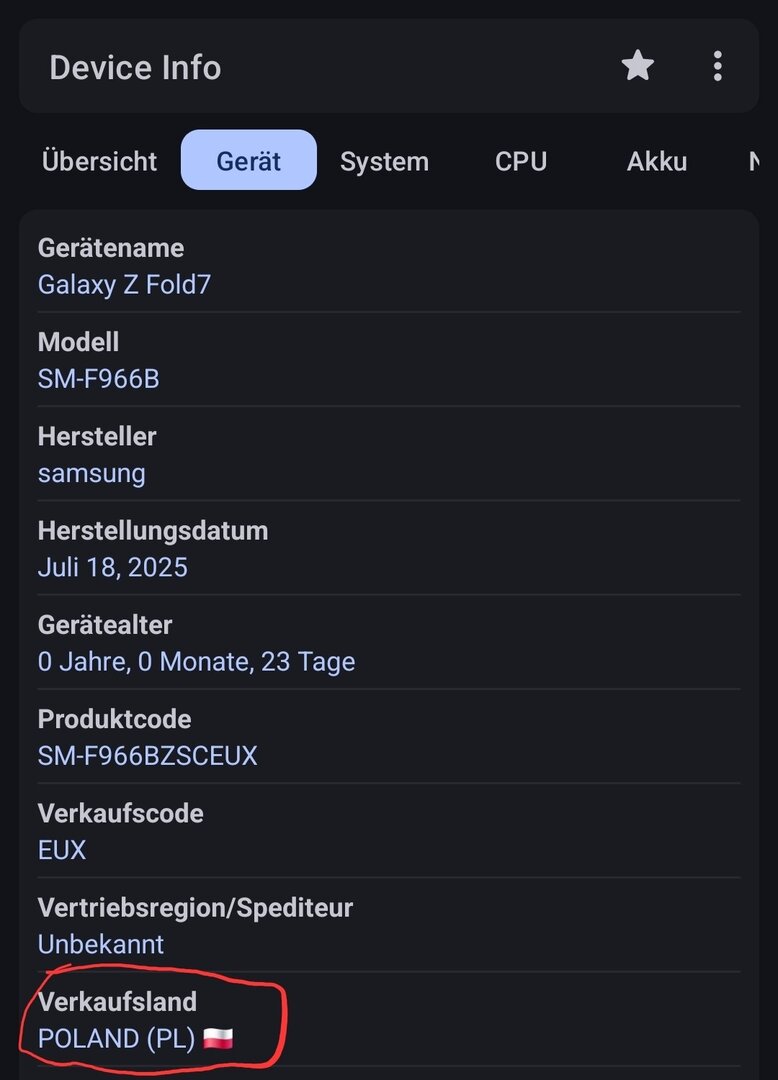
Task: Tap the POLAND (PL) sales country value
Action: (116, 1038)
